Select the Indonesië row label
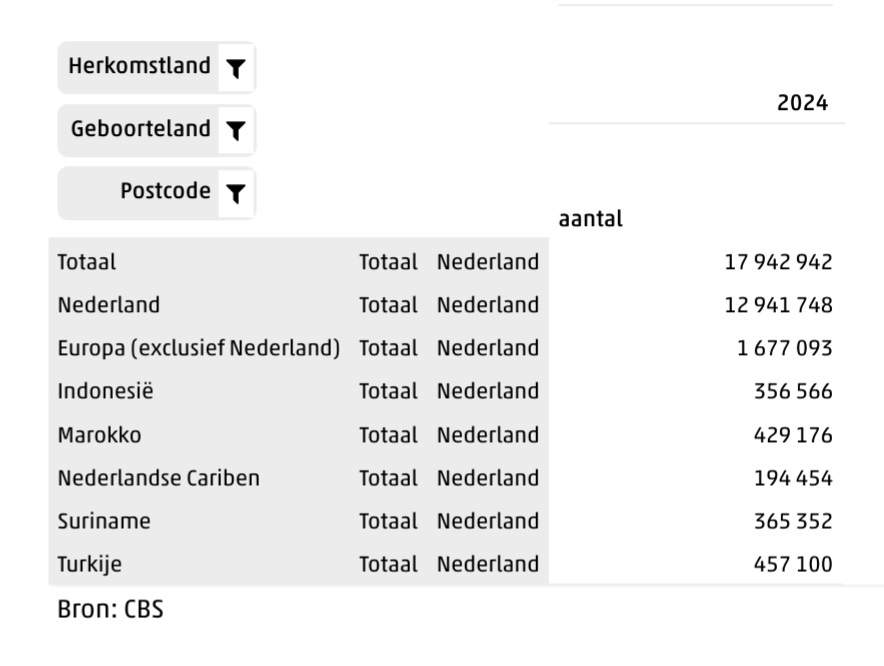 [105, 391]
